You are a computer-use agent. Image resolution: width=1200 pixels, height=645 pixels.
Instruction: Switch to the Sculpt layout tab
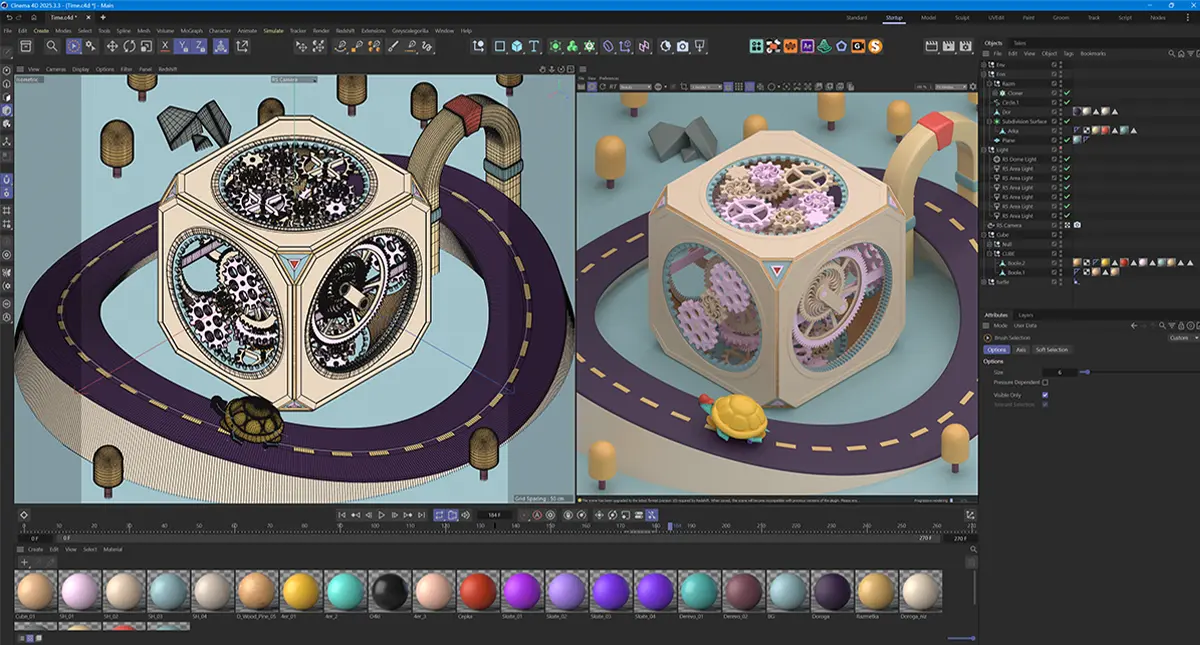[961, 17]
